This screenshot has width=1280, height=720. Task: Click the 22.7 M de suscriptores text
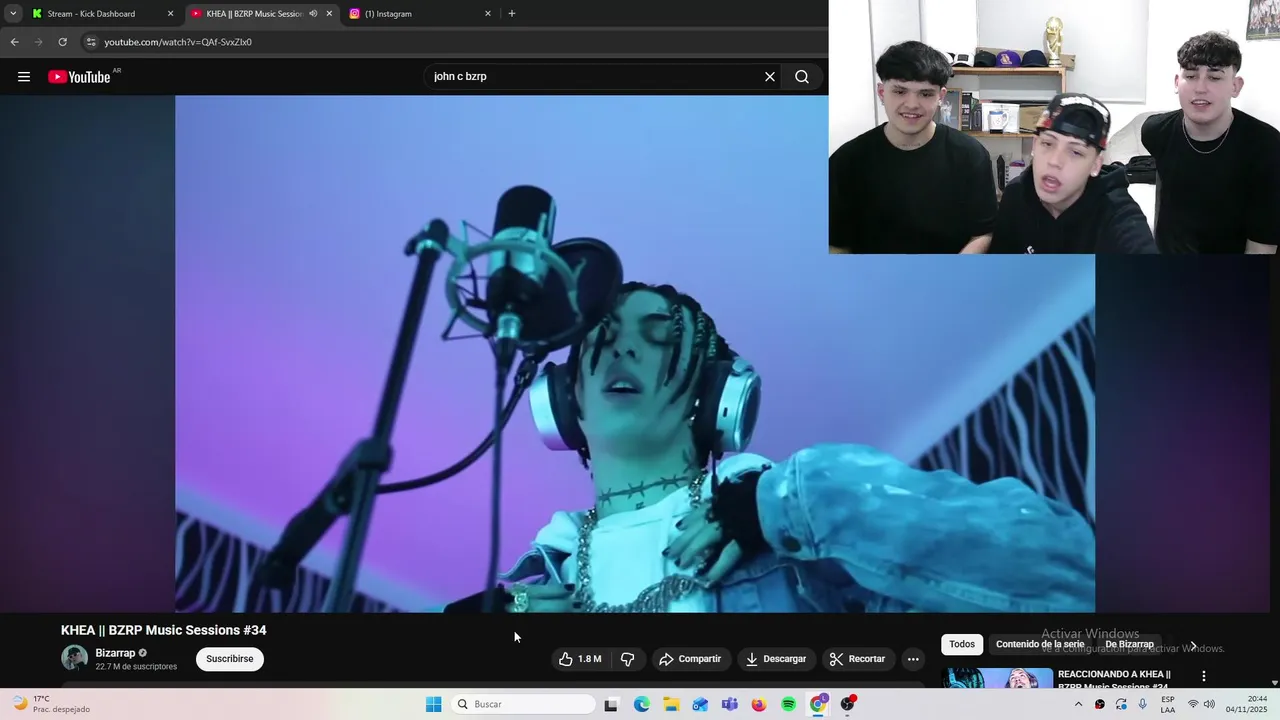click(136, 667)
